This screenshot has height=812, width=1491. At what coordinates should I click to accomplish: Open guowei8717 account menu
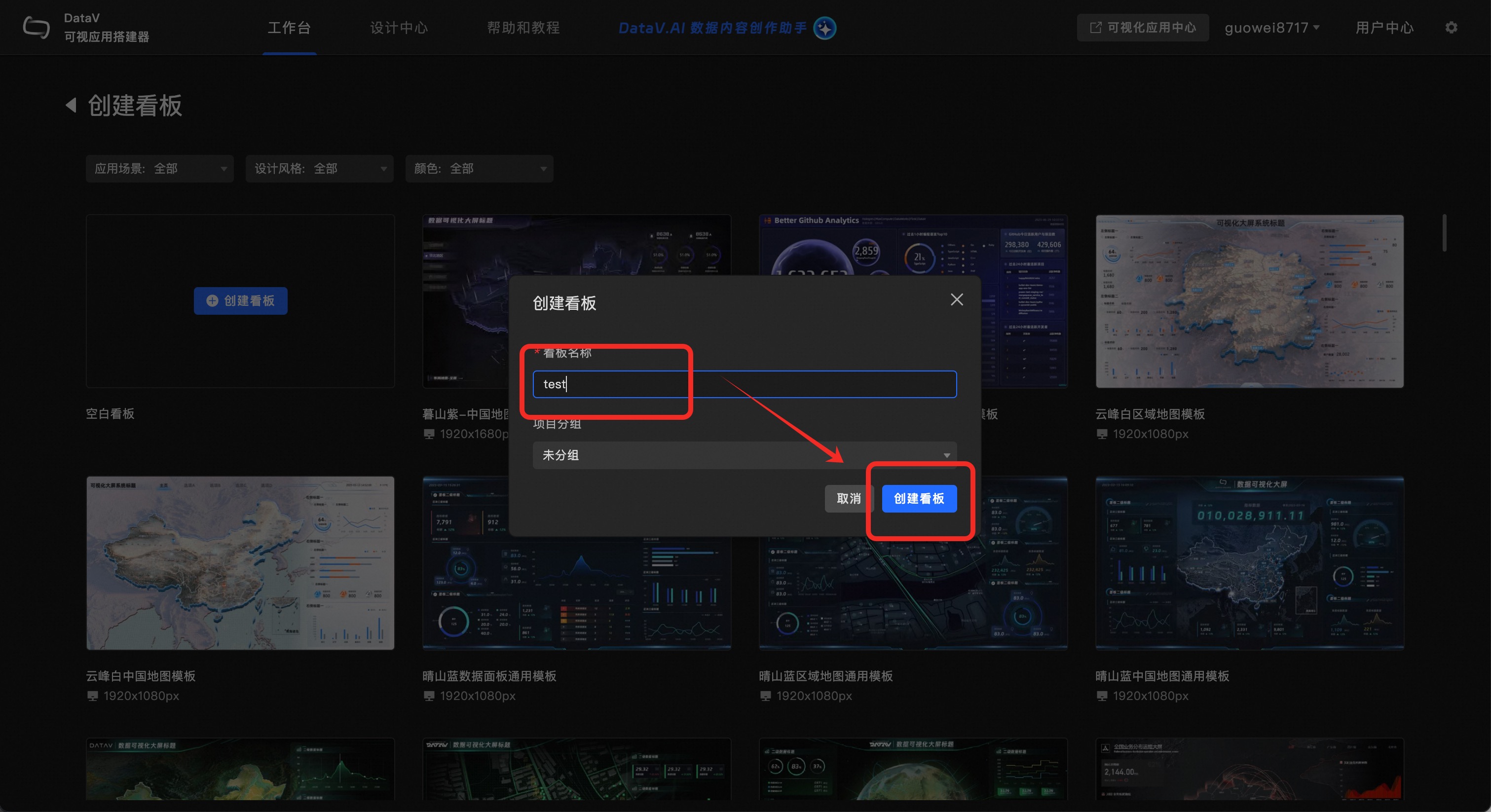point(1271,28)
